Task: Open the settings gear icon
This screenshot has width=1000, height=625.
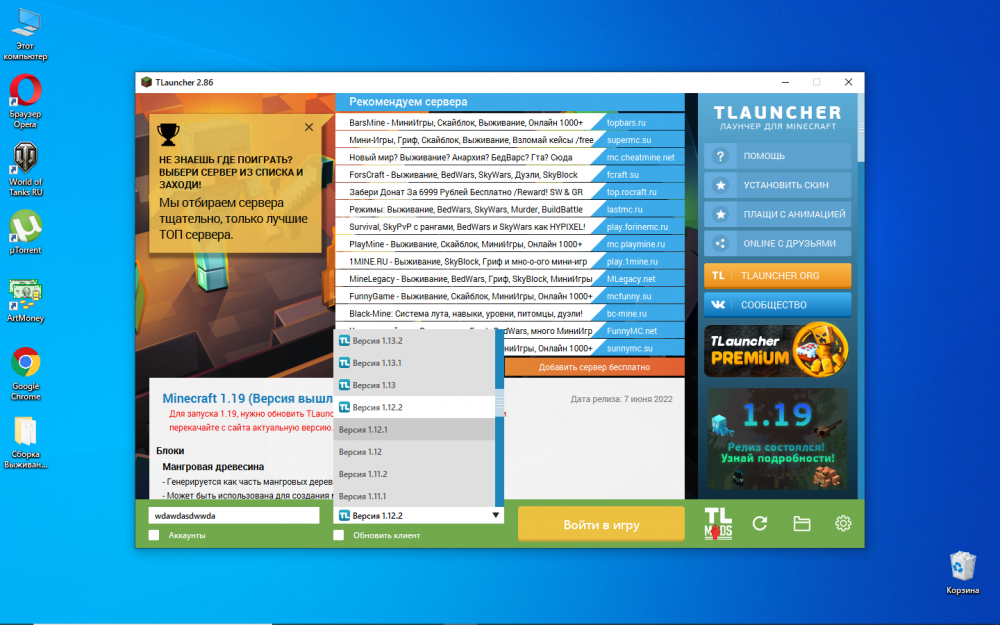Action: click(x=843, y=524)
